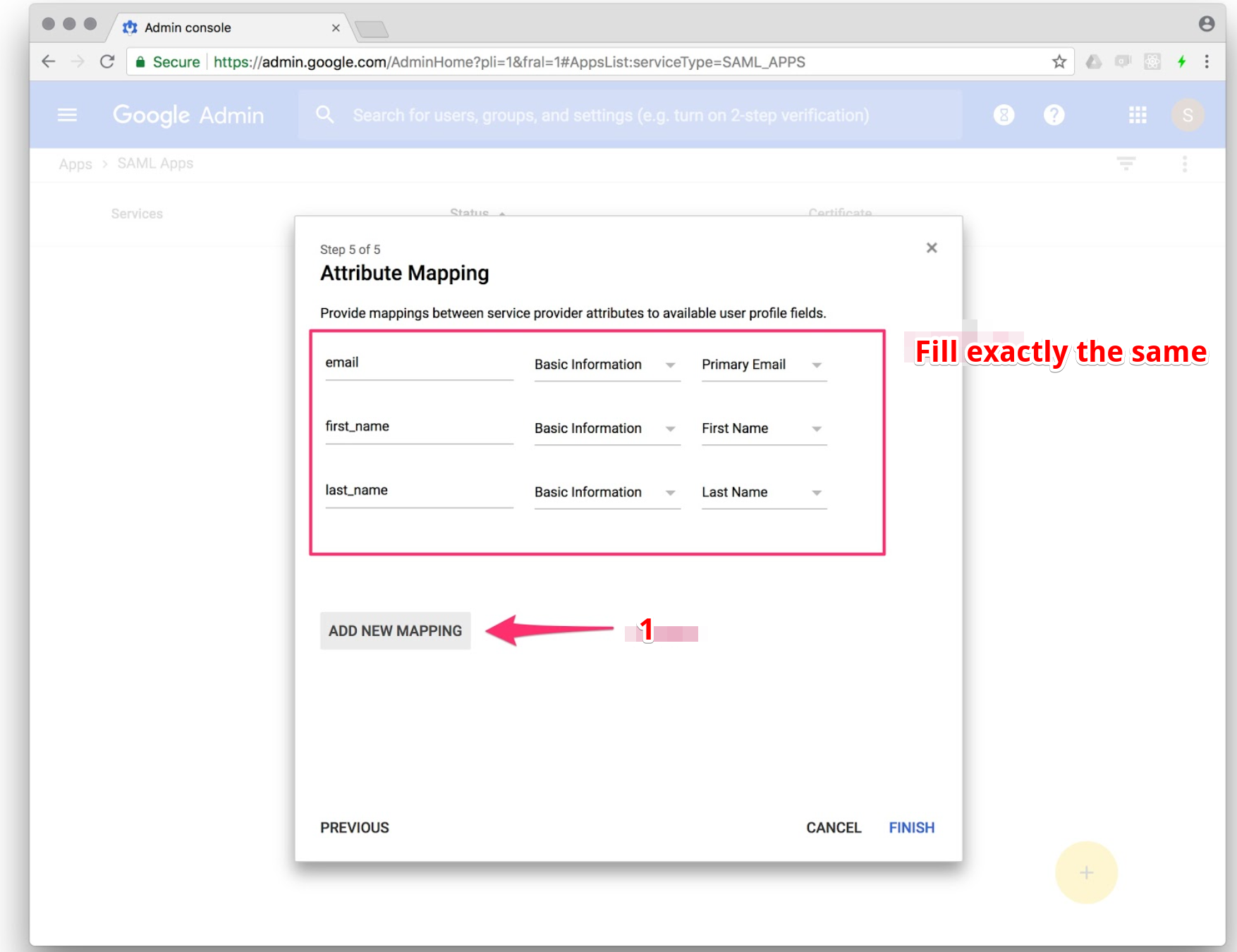
Task: Click the Attribute Mapping dialog title
Action: click(x=405, y=273)
